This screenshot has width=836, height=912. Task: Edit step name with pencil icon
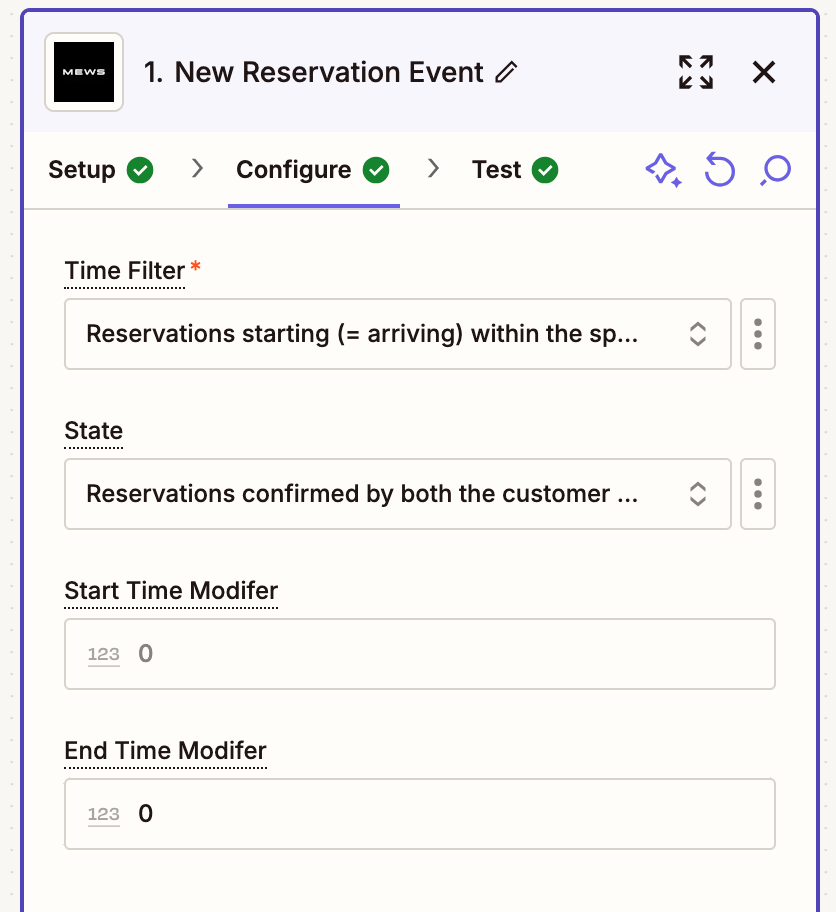pos(506,72)
